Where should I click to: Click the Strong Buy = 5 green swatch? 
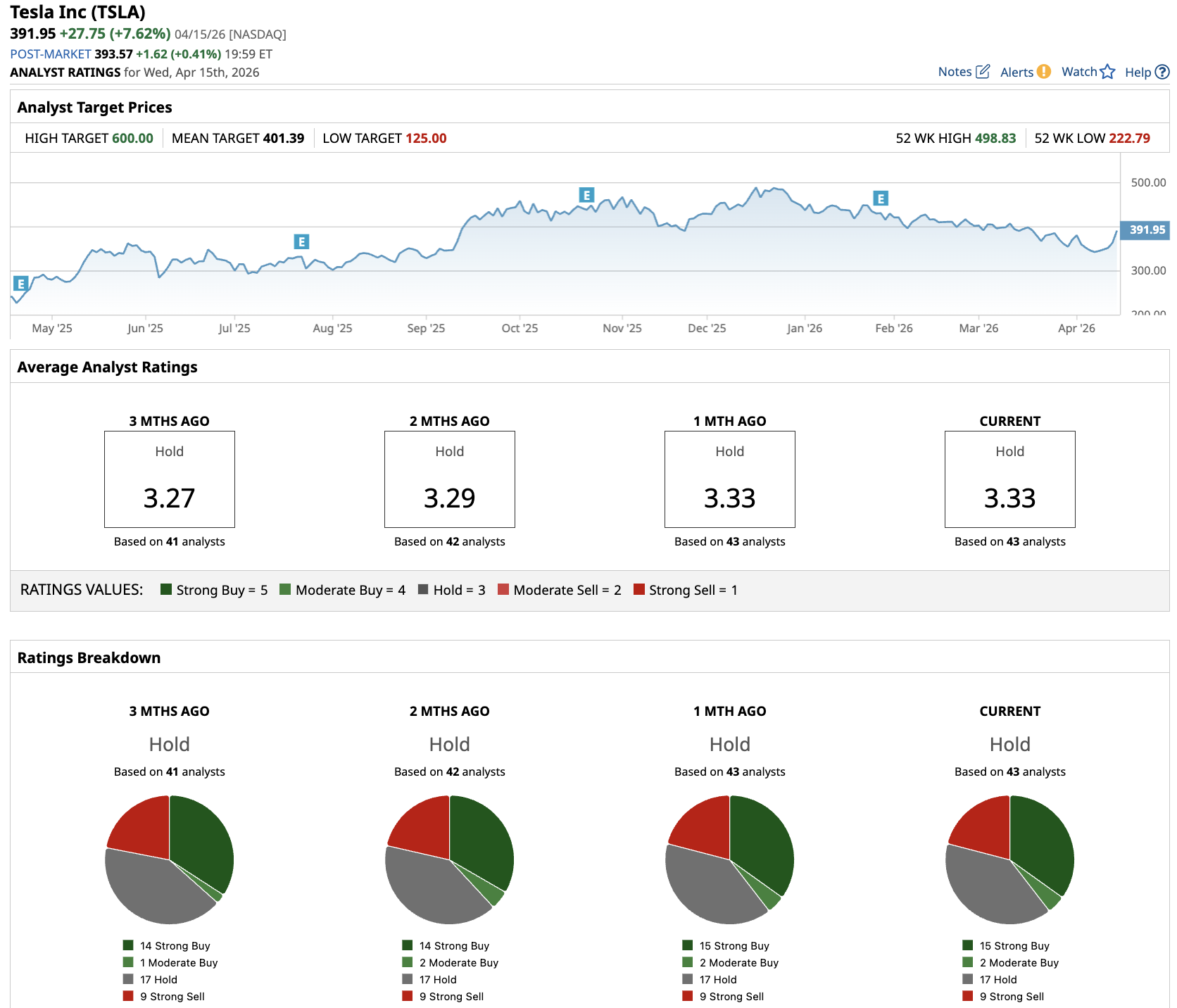pyautogui.click(x=166, y=590)
